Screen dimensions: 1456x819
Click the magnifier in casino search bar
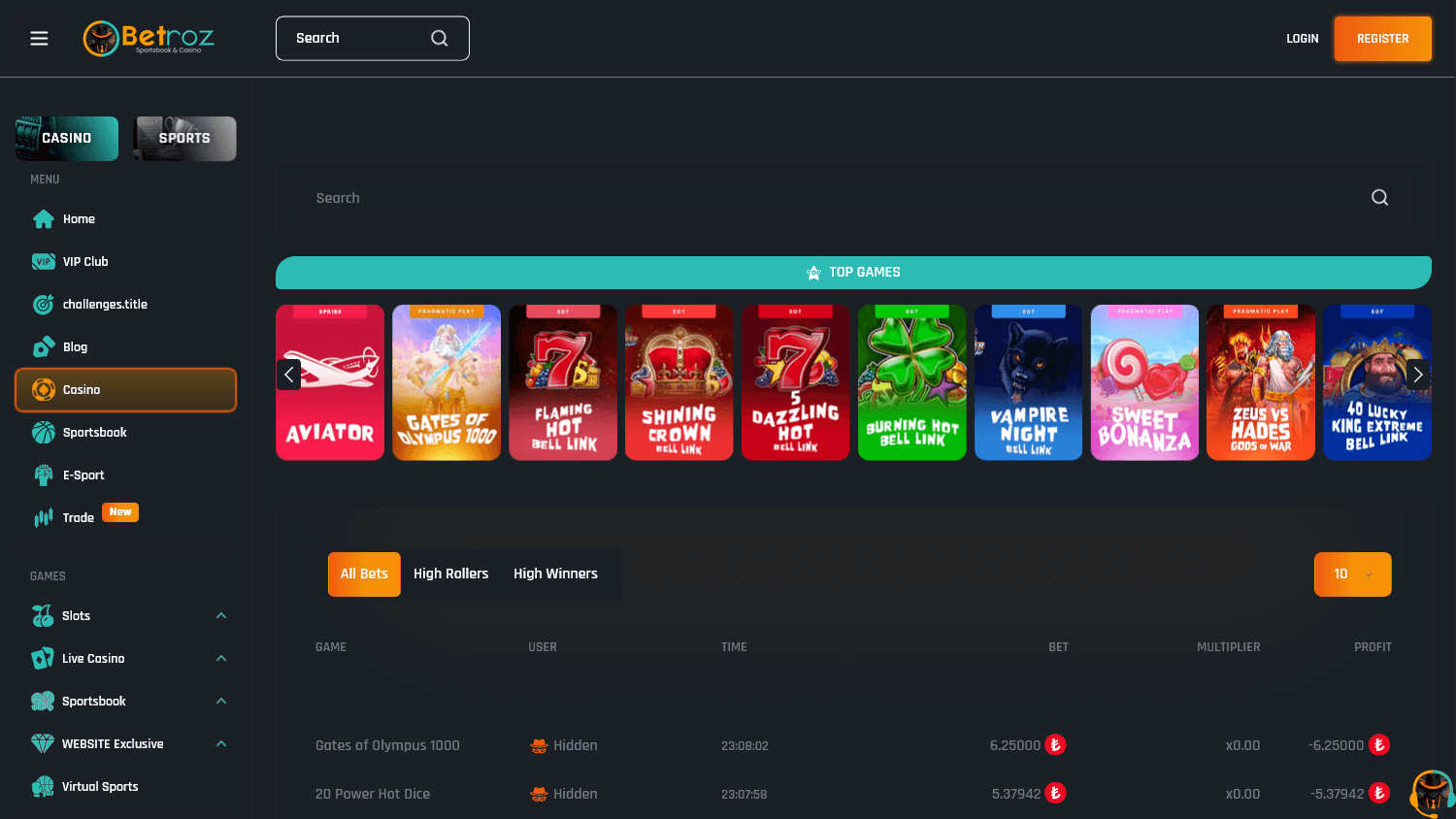tap(1379, 198)
